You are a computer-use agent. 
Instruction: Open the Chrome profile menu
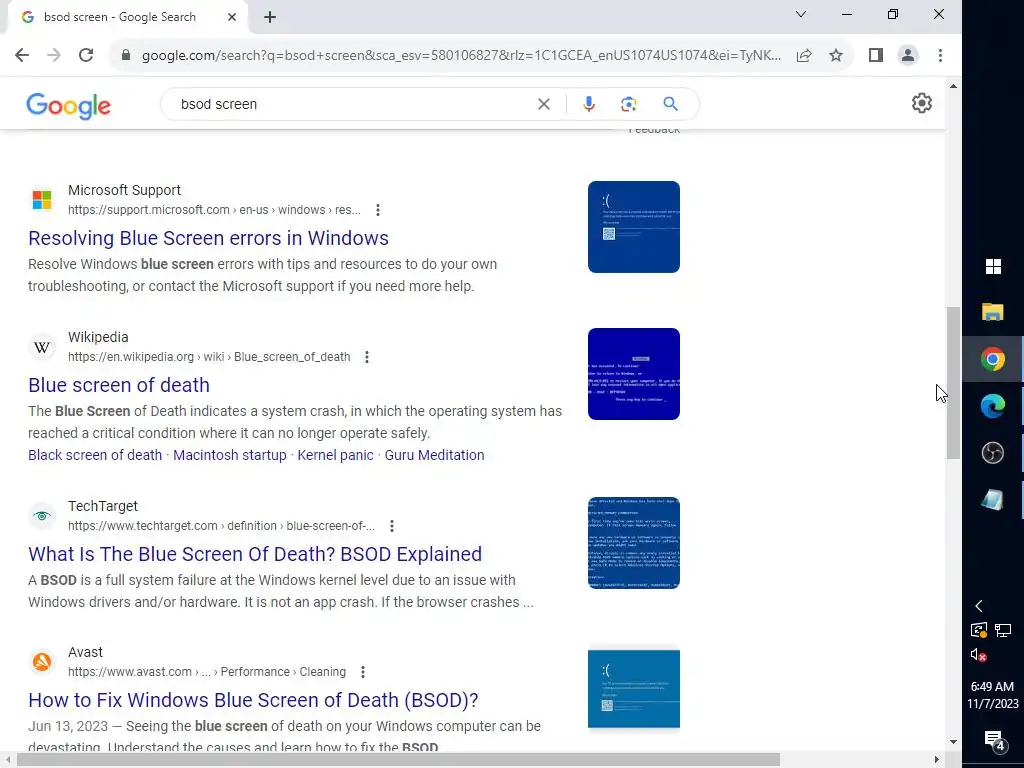pyautogui.click(x=908, y=56)
